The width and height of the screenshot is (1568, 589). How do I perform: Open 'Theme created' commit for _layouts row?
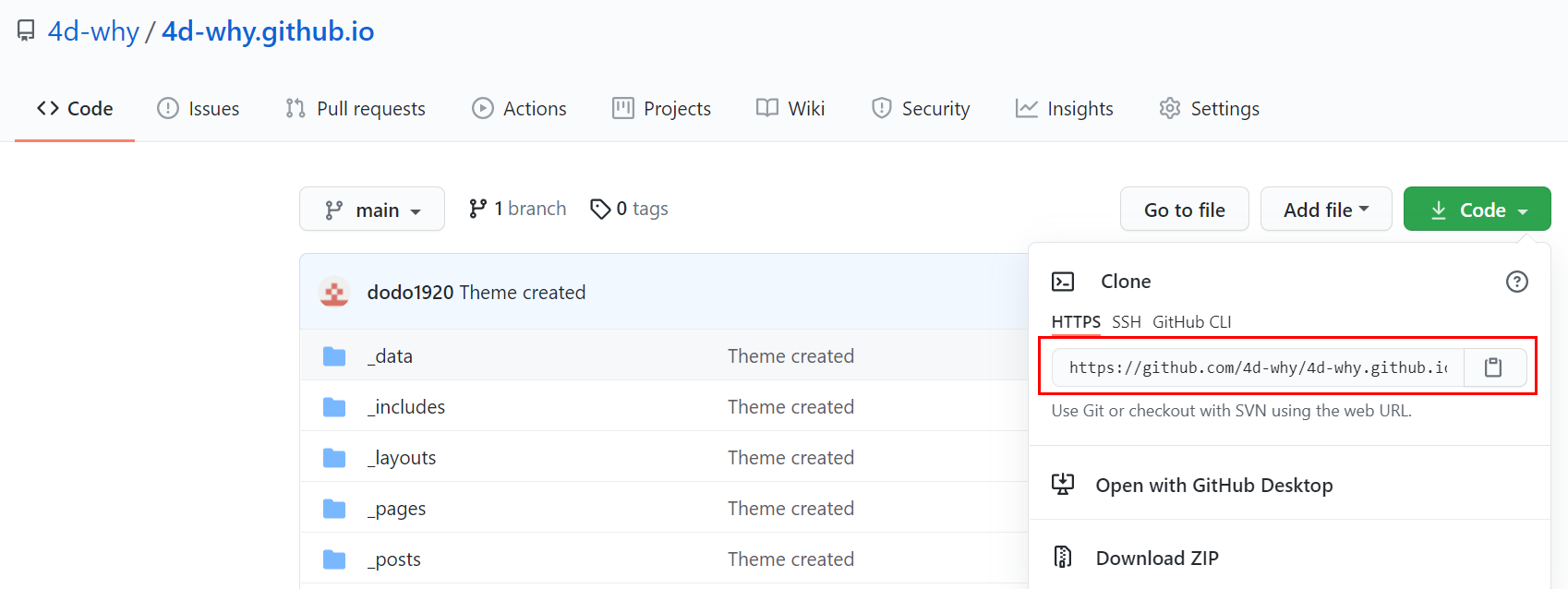(x=791, y=458)
